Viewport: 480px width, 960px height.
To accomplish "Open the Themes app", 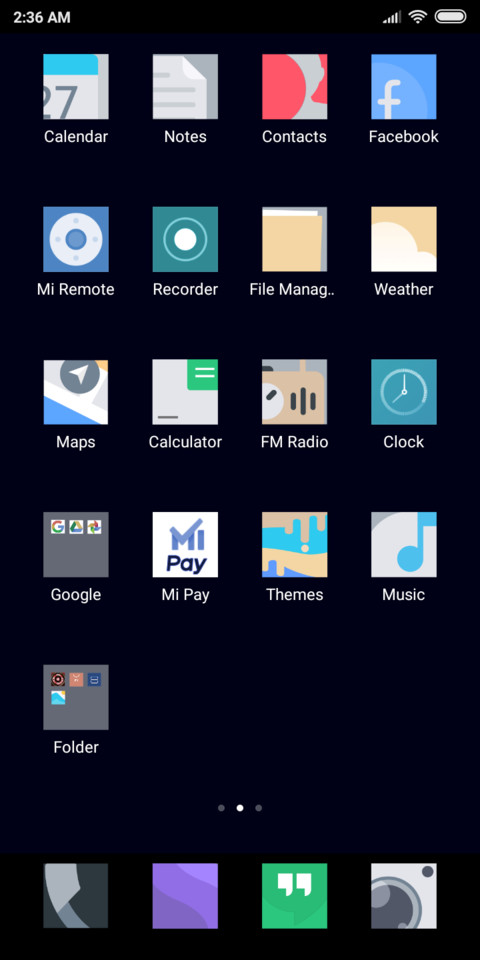I will click(x=294, y=544).
